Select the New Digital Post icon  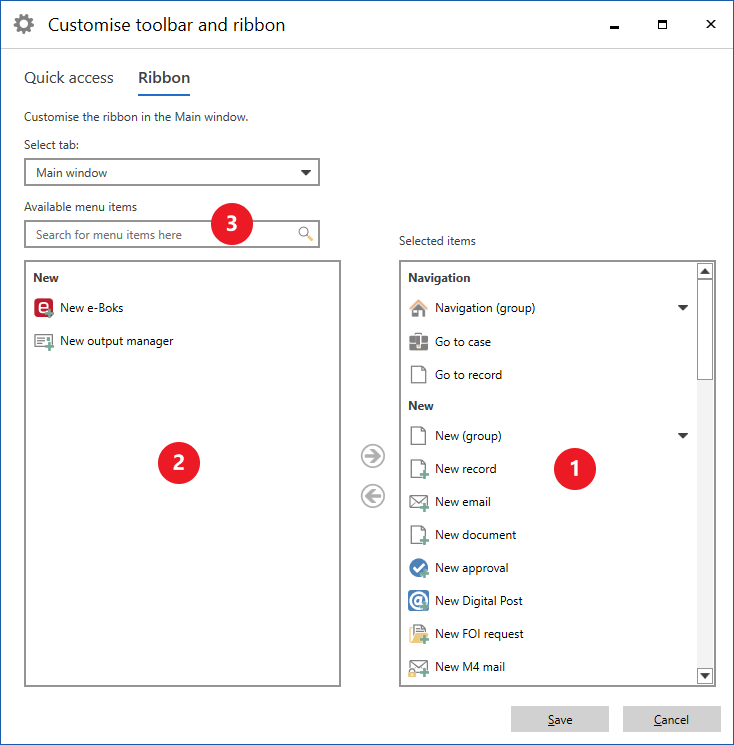(x=419, y=601)
